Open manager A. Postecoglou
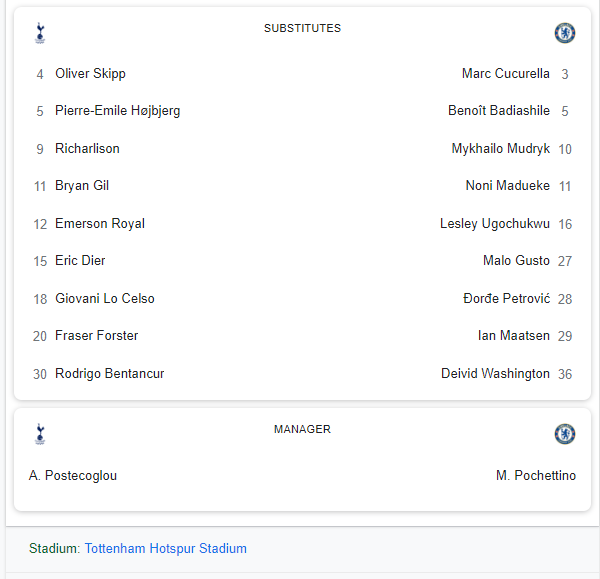This screenshot has width=600, height=579. click(x=73, y=476)
